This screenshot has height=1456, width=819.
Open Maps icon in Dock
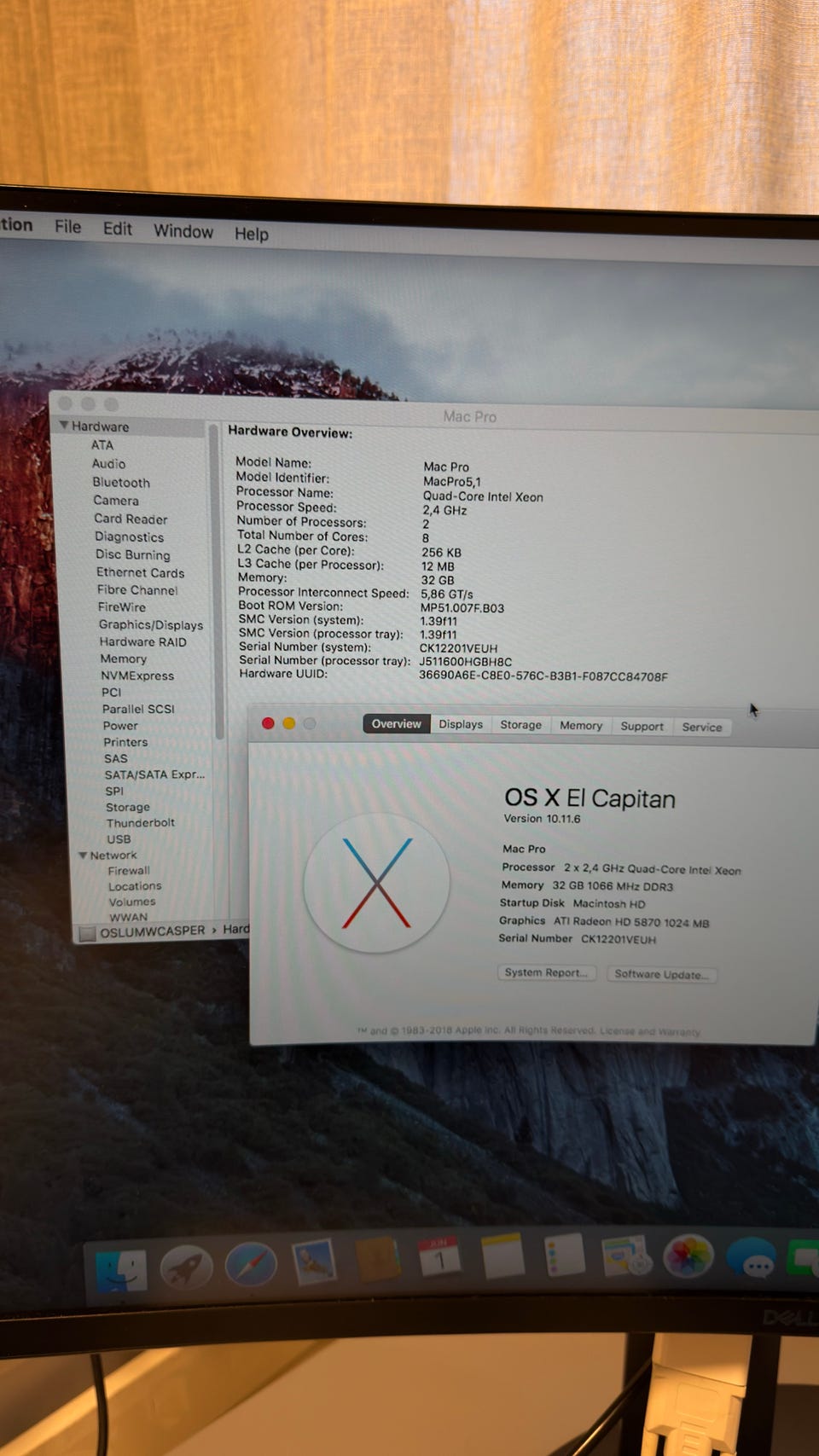click(626, 1255)
